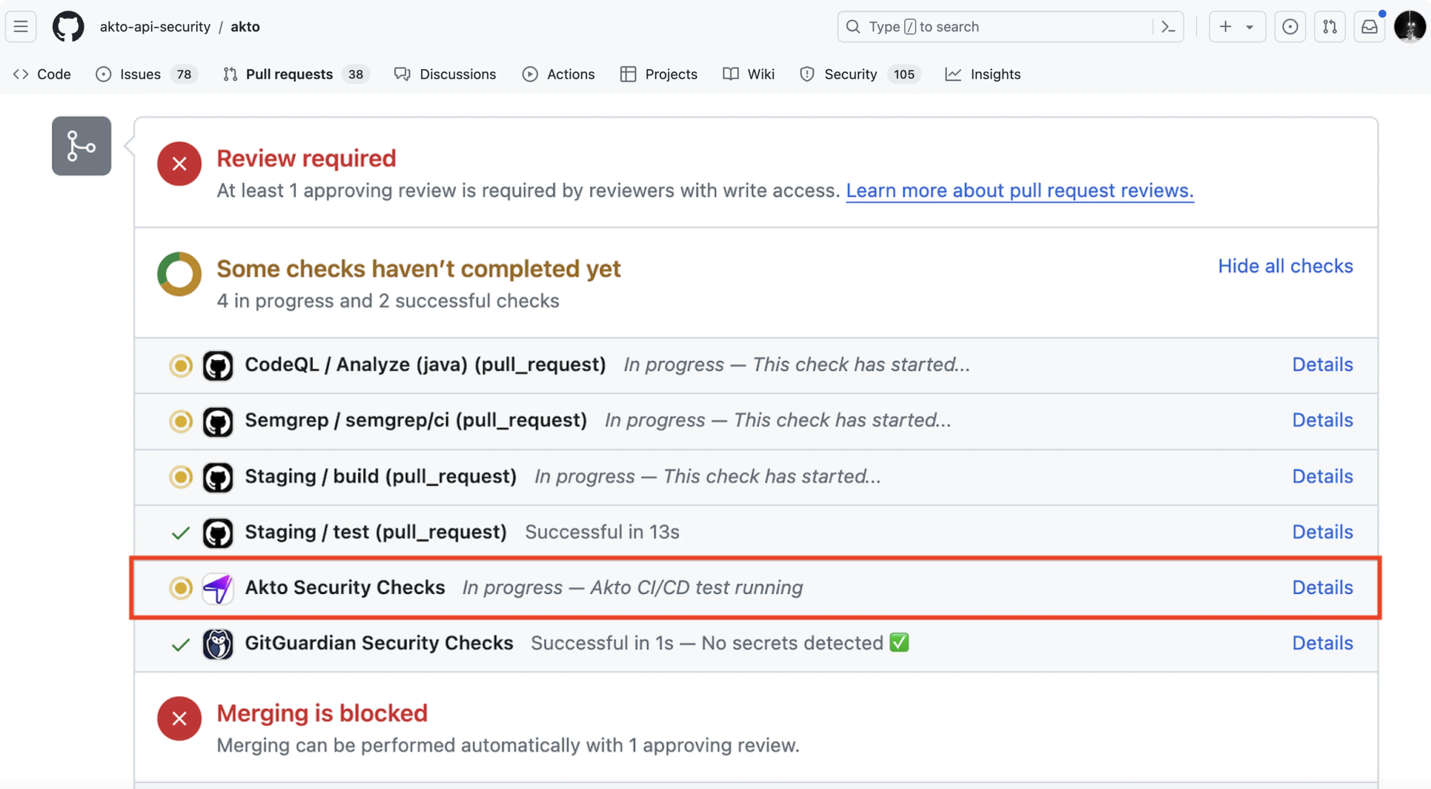Open the notifications inbox icon
1431x789 pixels.
click(1370, 27)
